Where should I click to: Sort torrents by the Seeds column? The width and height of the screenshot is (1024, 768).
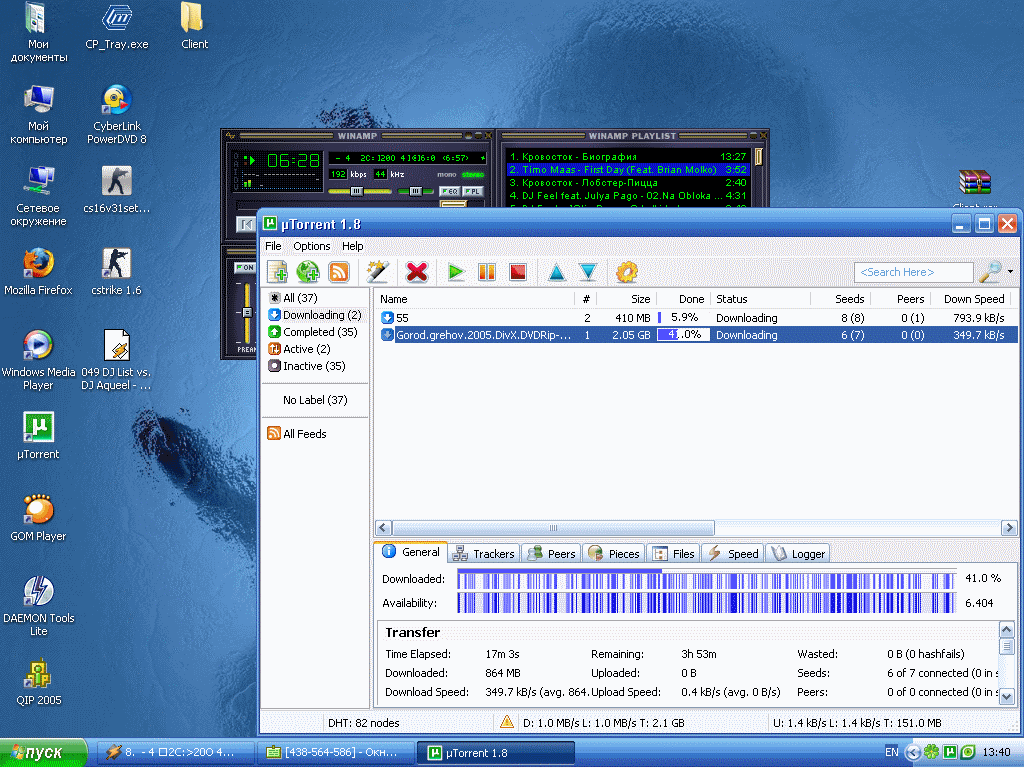(839, 299)
